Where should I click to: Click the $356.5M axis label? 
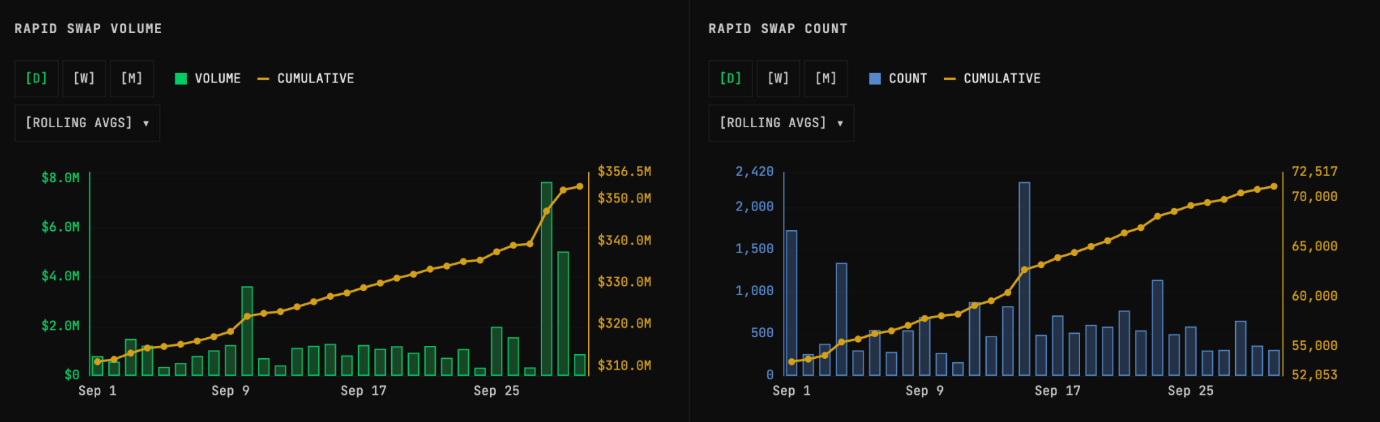point(625,172)
